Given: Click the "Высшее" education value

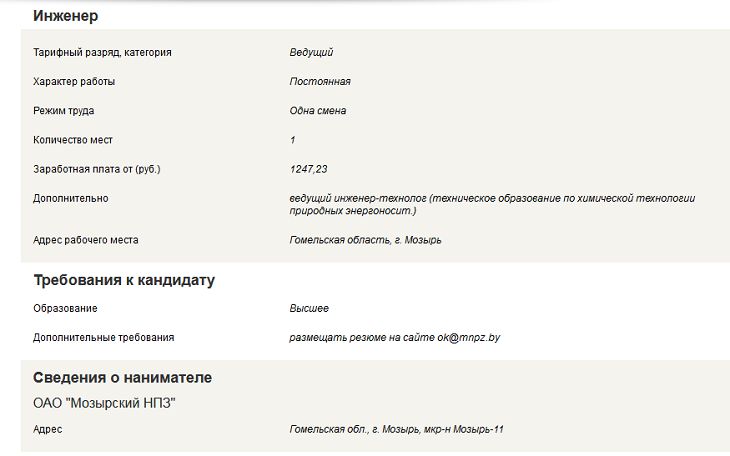Looking at the screenshot, I should click(x=309, y=308).
